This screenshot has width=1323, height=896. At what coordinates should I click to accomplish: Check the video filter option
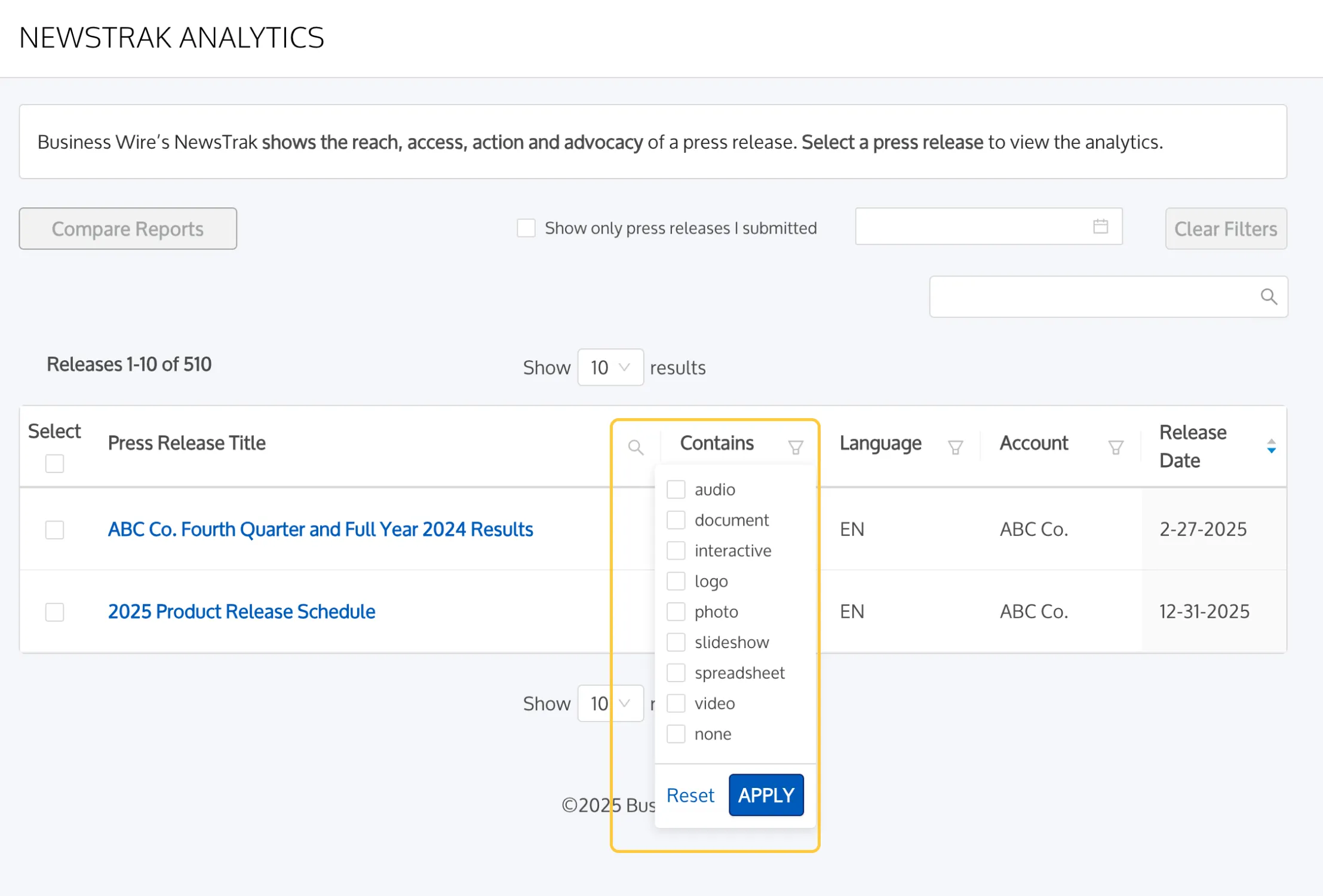tap(676, 703)
